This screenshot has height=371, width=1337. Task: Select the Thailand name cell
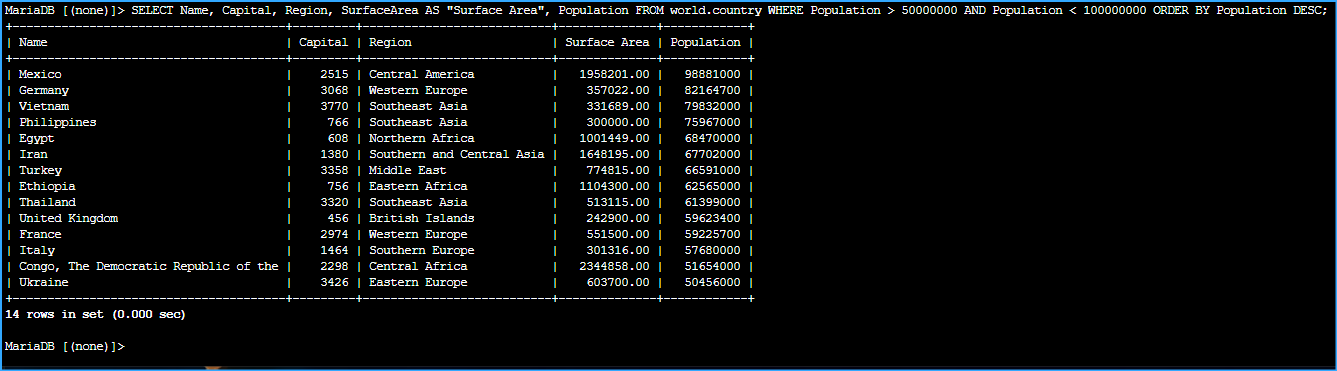tap(47, 203)
